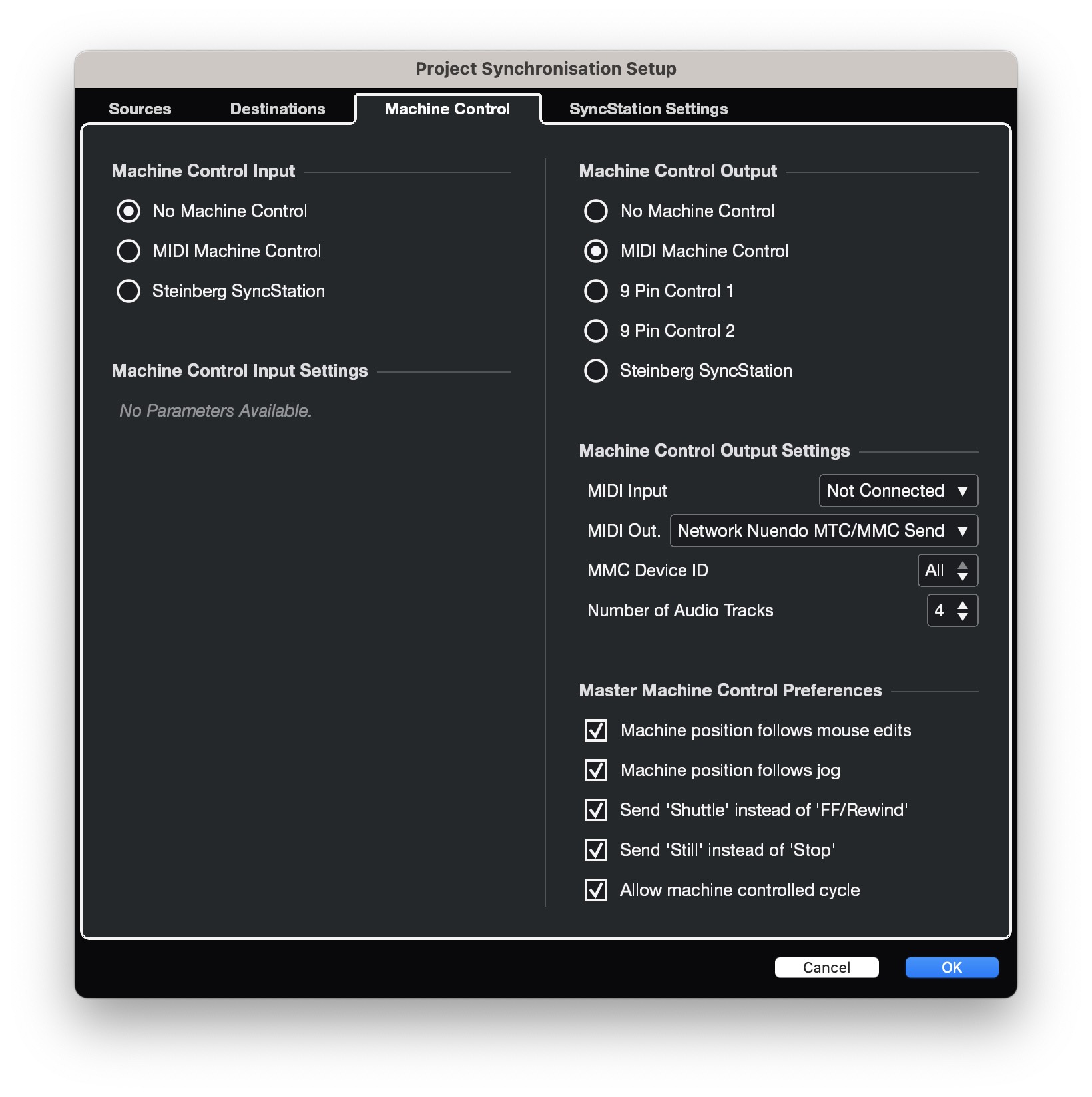The height and width of the screenshot is (1097, 1092).
Task: Confirm settings with the OK button
Action: coord(952,967)
